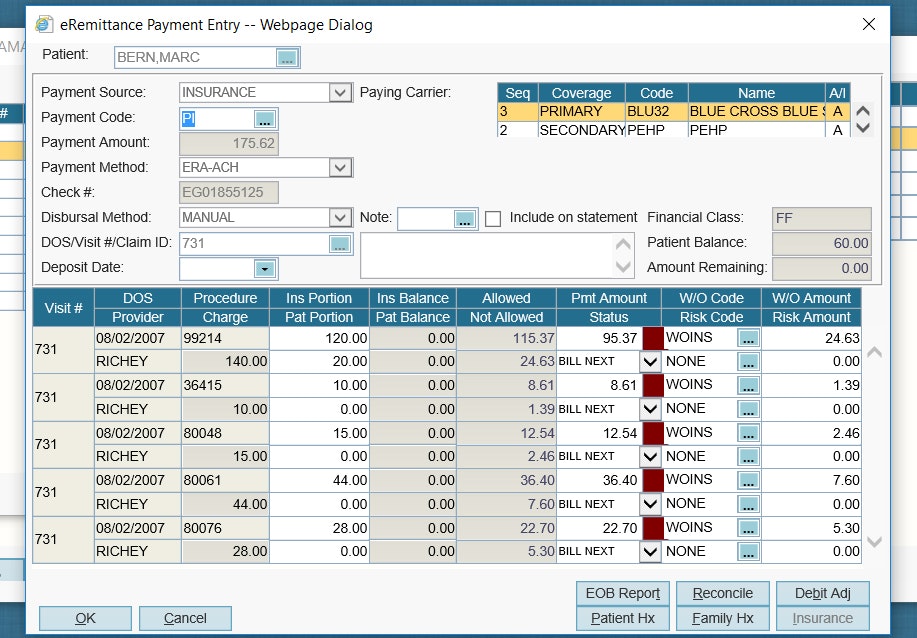This screenshot has height=638, width=917.
Task: Open the Deposit Date calendar dropdown
Action: pos(266,268)
